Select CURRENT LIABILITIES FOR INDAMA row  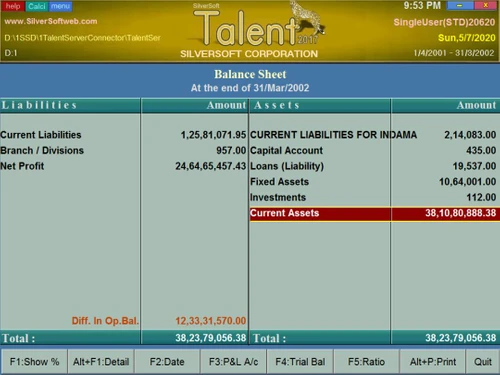pos(375,135)
